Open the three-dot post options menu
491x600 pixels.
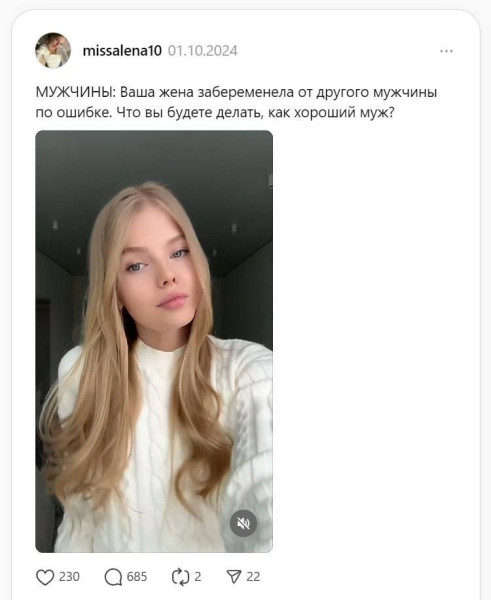[x=446, y=51]
